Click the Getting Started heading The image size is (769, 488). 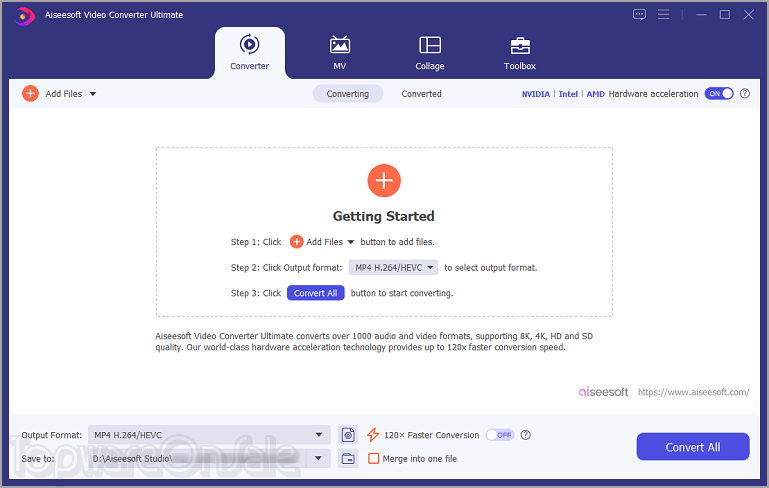384,216
